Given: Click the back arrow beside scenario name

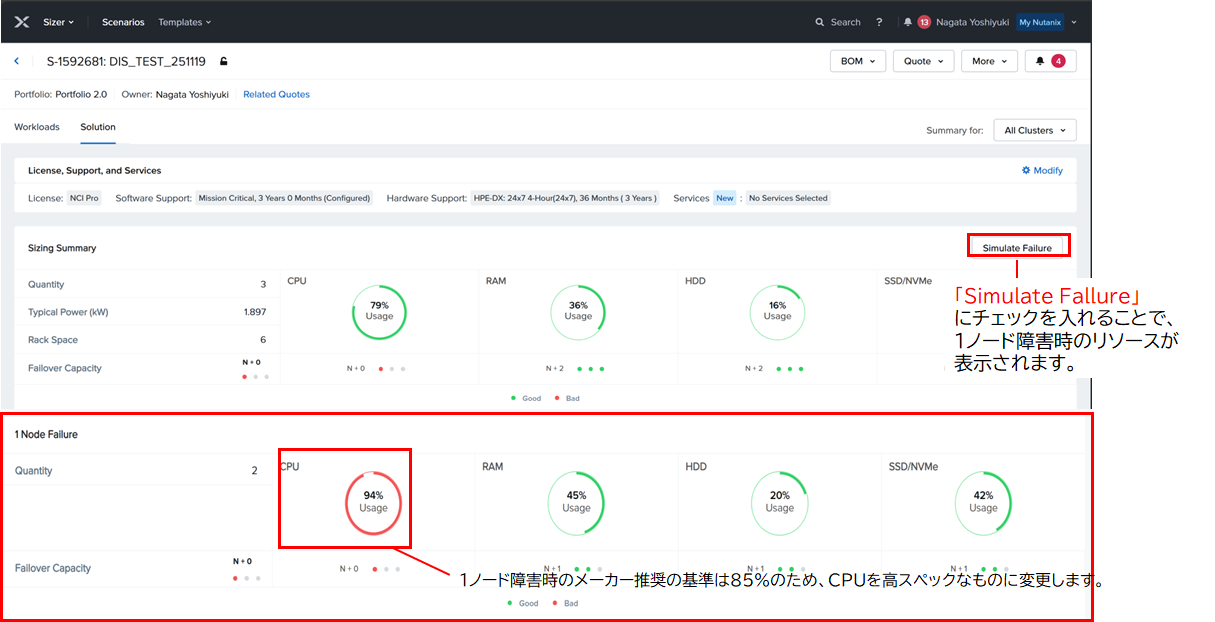Looking at the screenshot, I should 17,61.
